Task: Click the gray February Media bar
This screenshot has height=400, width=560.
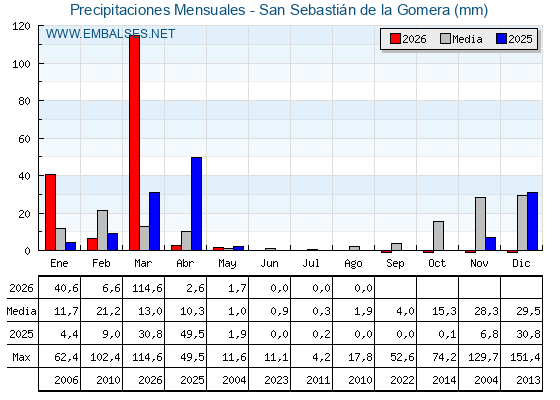Action: click(102, 230)
